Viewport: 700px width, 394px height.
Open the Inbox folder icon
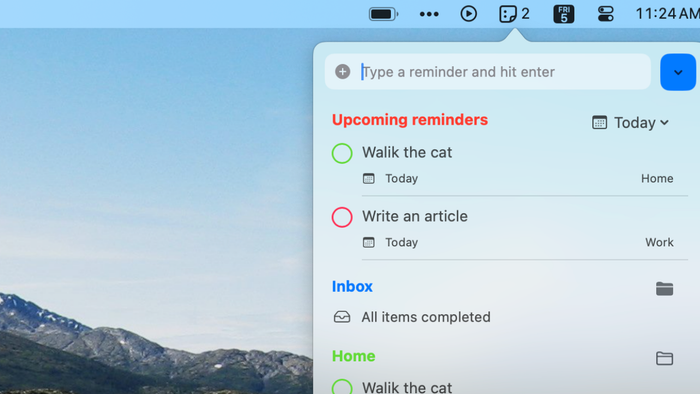point(664,289)
